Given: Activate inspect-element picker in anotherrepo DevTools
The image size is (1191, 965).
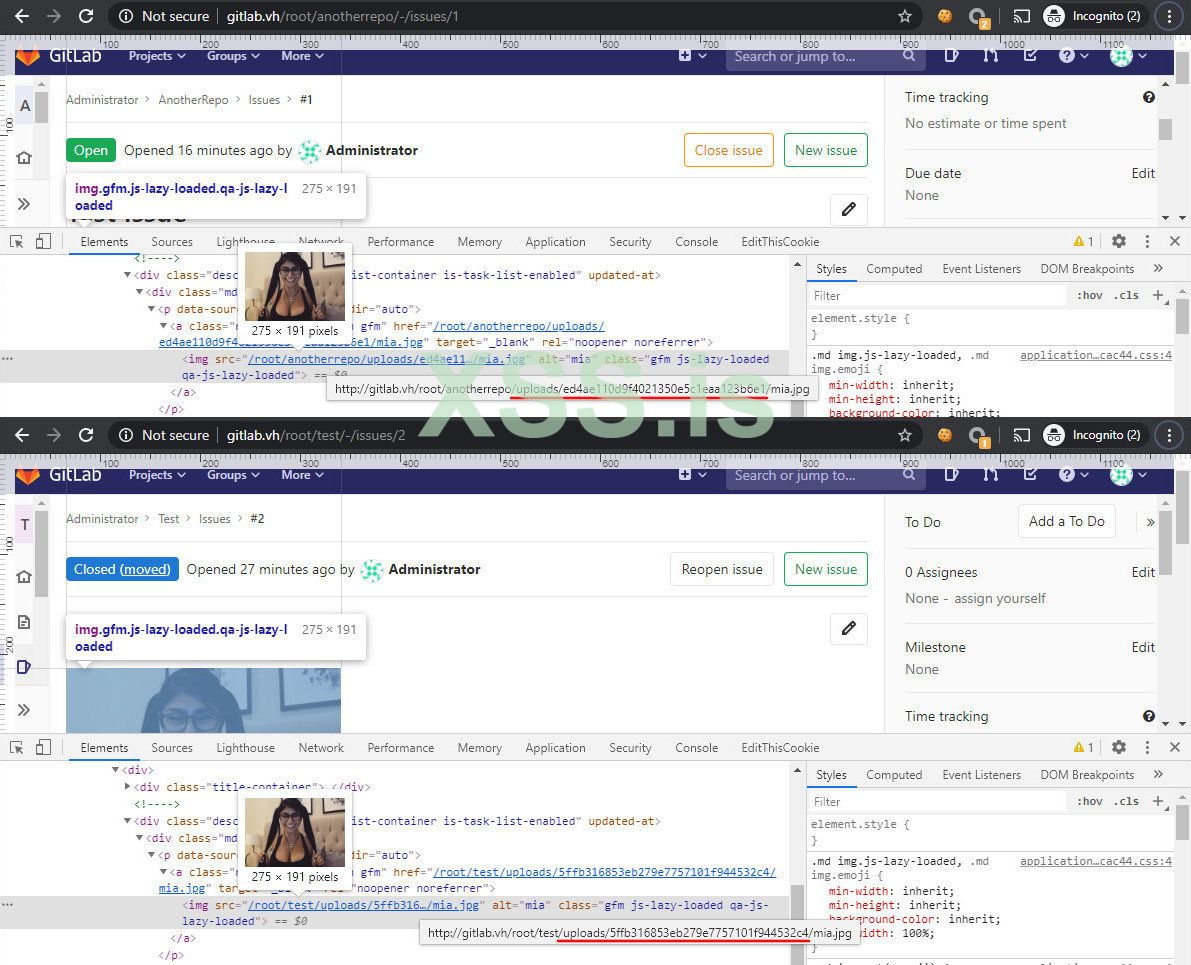Looking at the screenshot, I should pos(17,242).
